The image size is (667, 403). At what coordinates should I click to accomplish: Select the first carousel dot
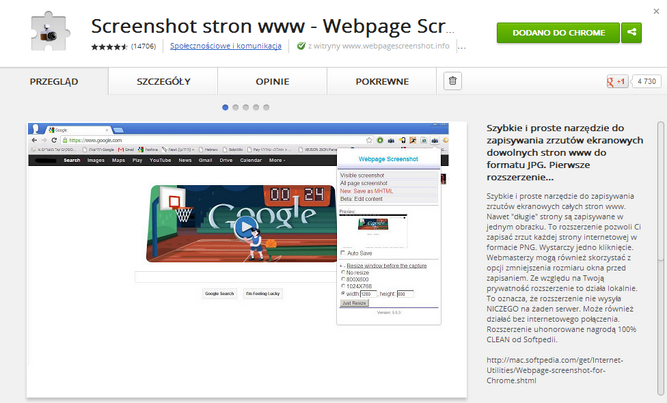click(225, 107)
